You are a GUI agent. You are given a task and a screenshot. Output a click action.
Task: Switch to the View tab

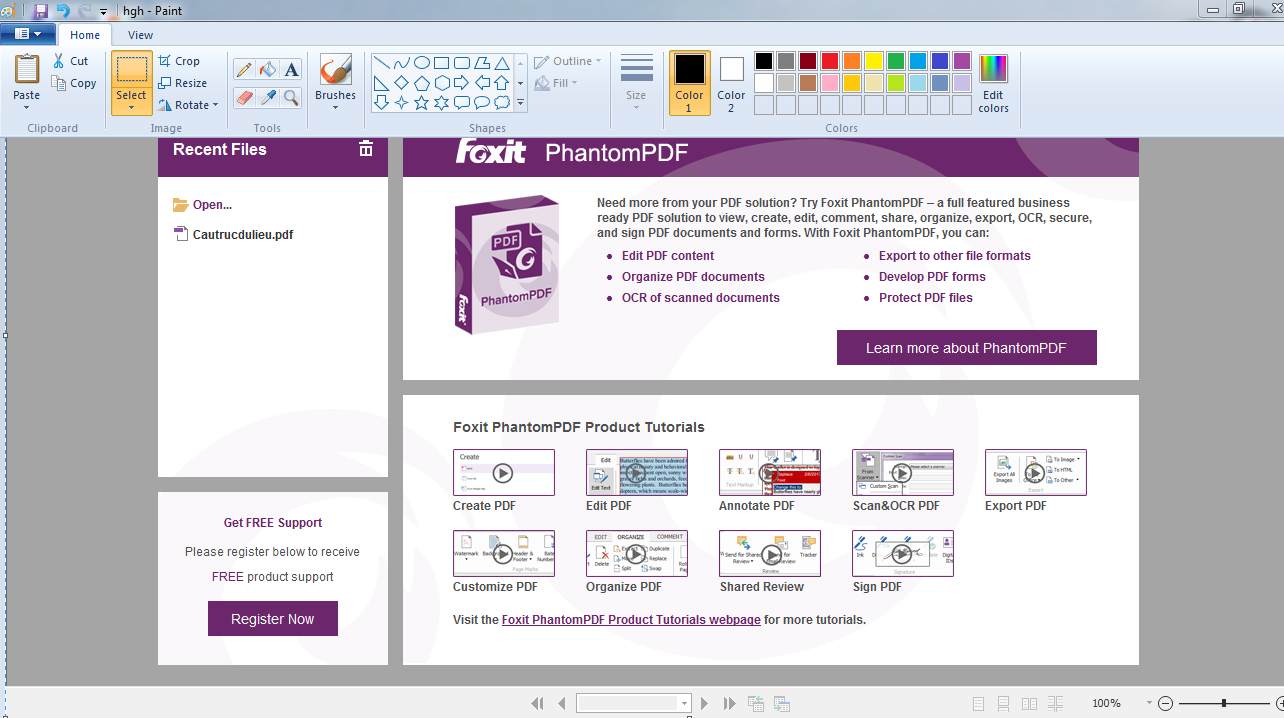pyautogui.click(x=140, y=34)
